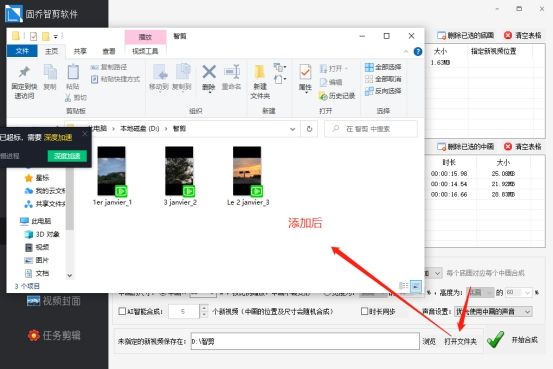Click the 剪切 scissors icon
553x369 pixels.
pyautogui.click(x=68, y=98)
